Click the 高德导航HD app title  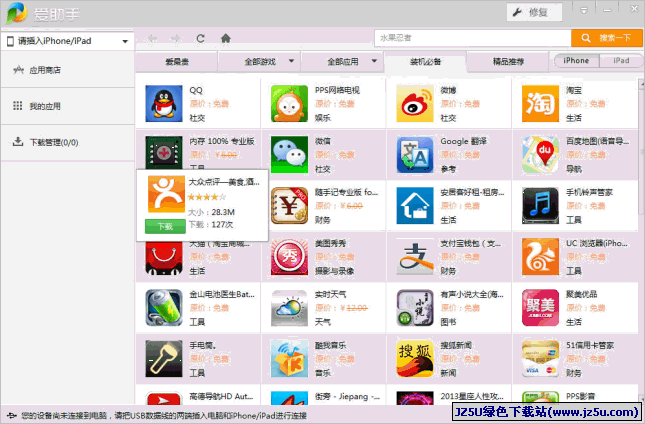pyautogui.click(x=221, y=396)
